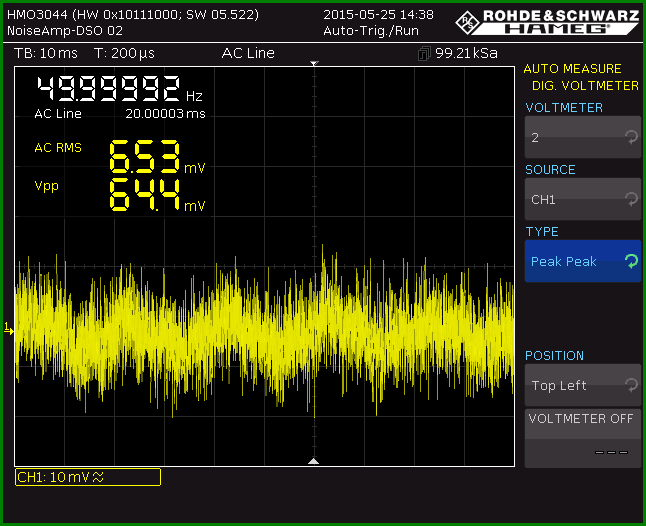Screen dimensions: 646x526
Task: Click the AC Line trigger source label
Action: [x=248, y=53]
